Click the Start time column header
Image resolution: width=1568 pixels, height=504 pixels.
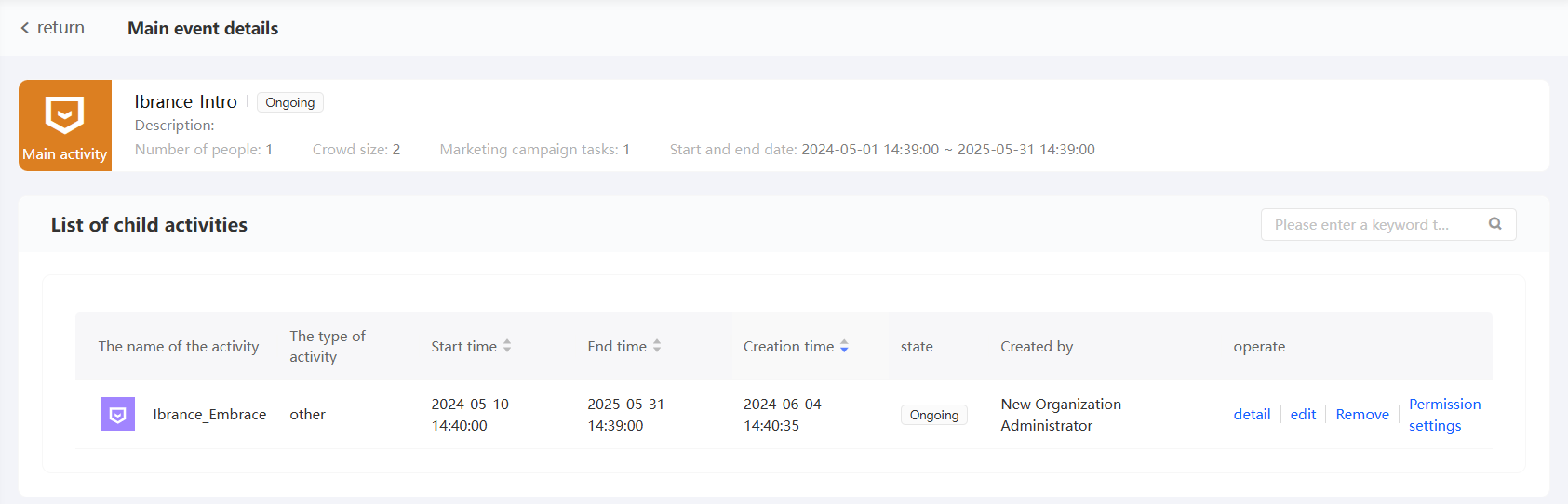click(x=463, y=347)
